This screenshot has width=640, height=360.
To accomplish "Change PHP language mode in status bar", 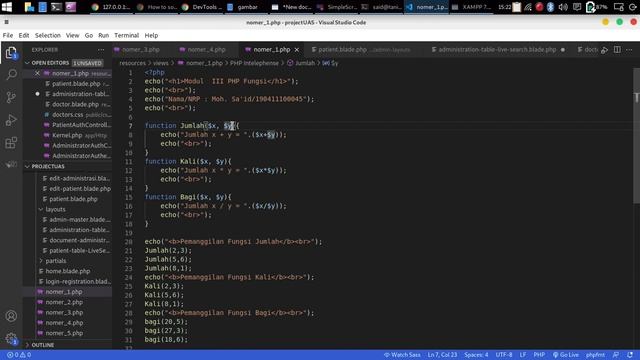I will (539, 355).
